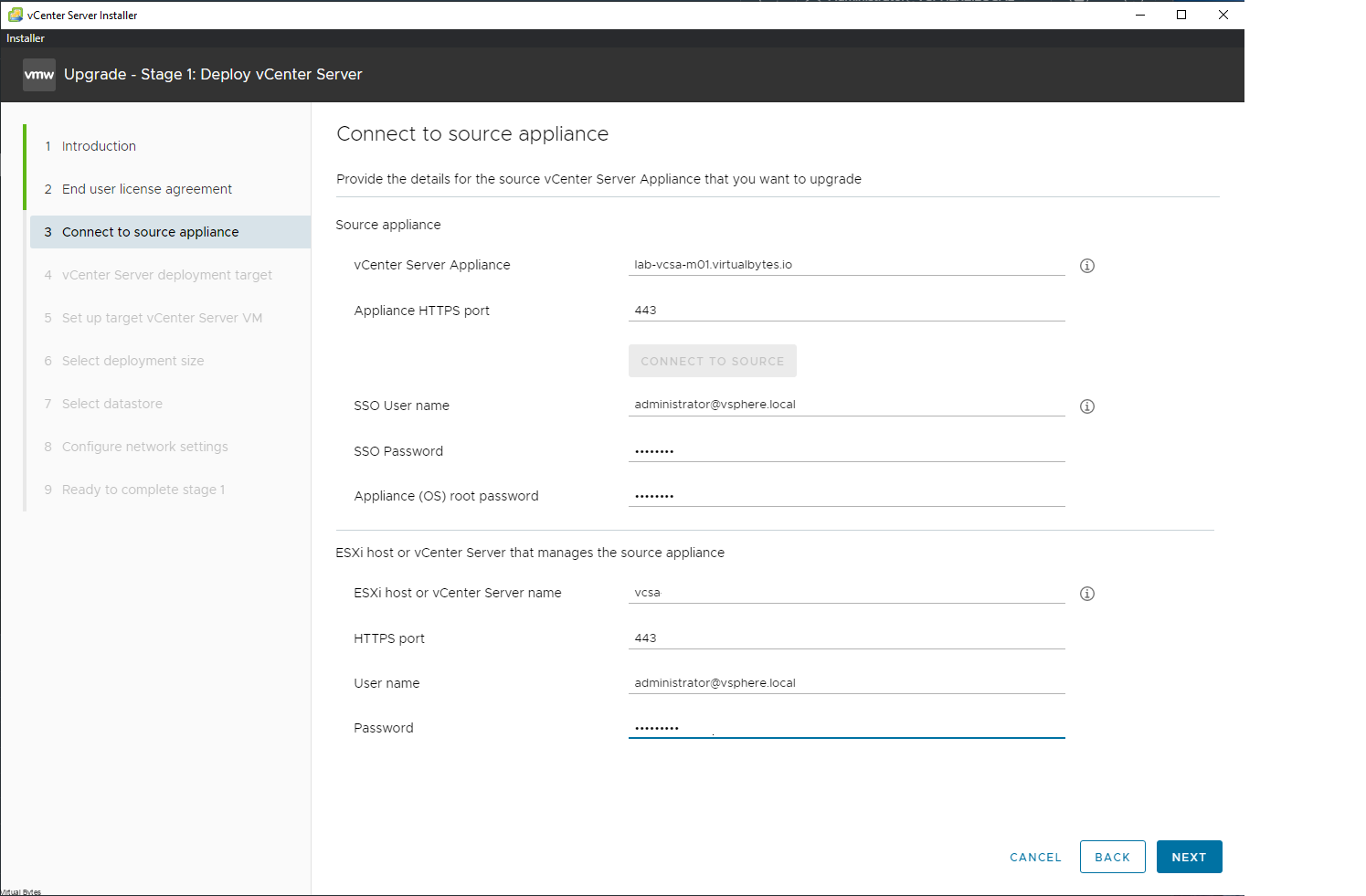The width and height of the screenshot is (1366, 896).
Task: Click the info icon beside ESXi host name field
Action: point(1087,593)
